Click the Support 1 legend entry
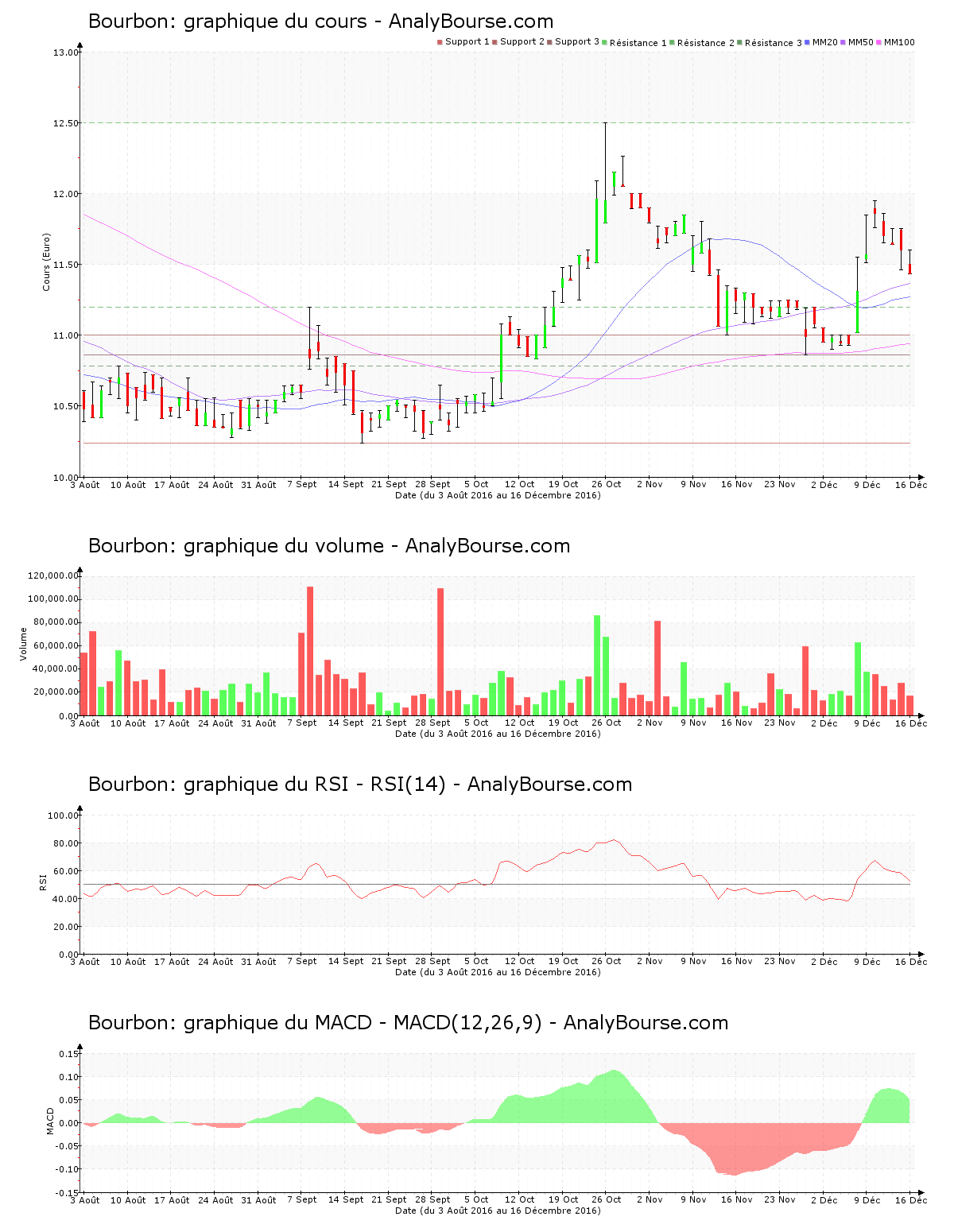954x1232 pixels. (463, 42)
